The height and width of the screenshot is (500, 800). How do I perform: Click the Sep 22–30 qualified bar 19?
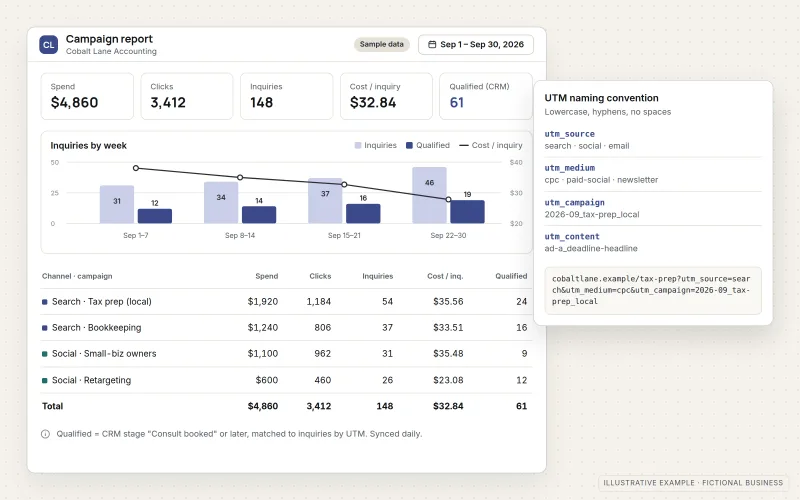tap(467, 212)
